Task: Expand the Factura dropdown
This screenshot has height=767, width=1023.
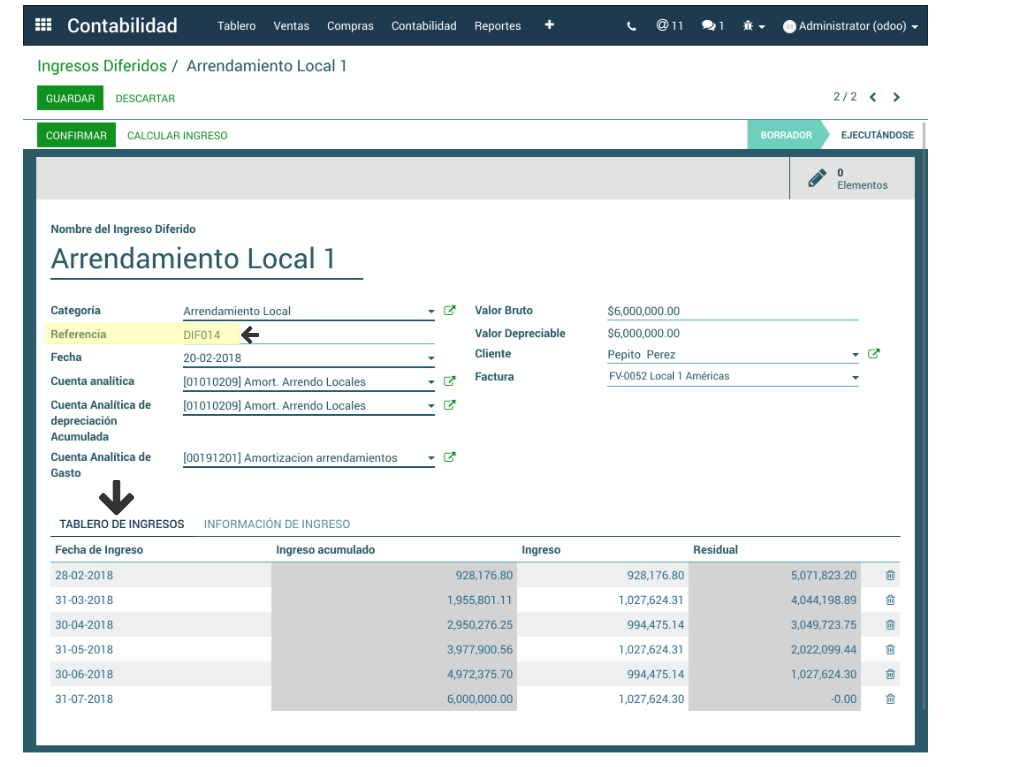Action: pos(855,377)
